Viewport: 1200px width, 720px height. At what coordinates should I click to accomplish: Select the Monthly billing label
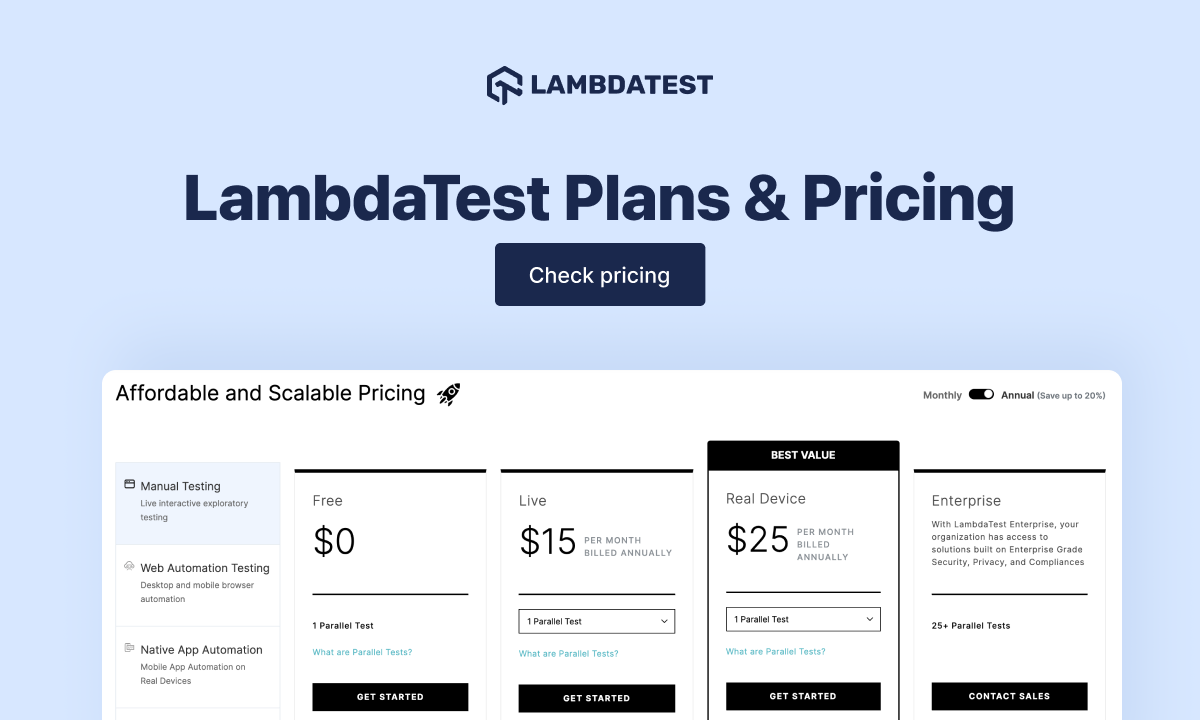(942, 396)
